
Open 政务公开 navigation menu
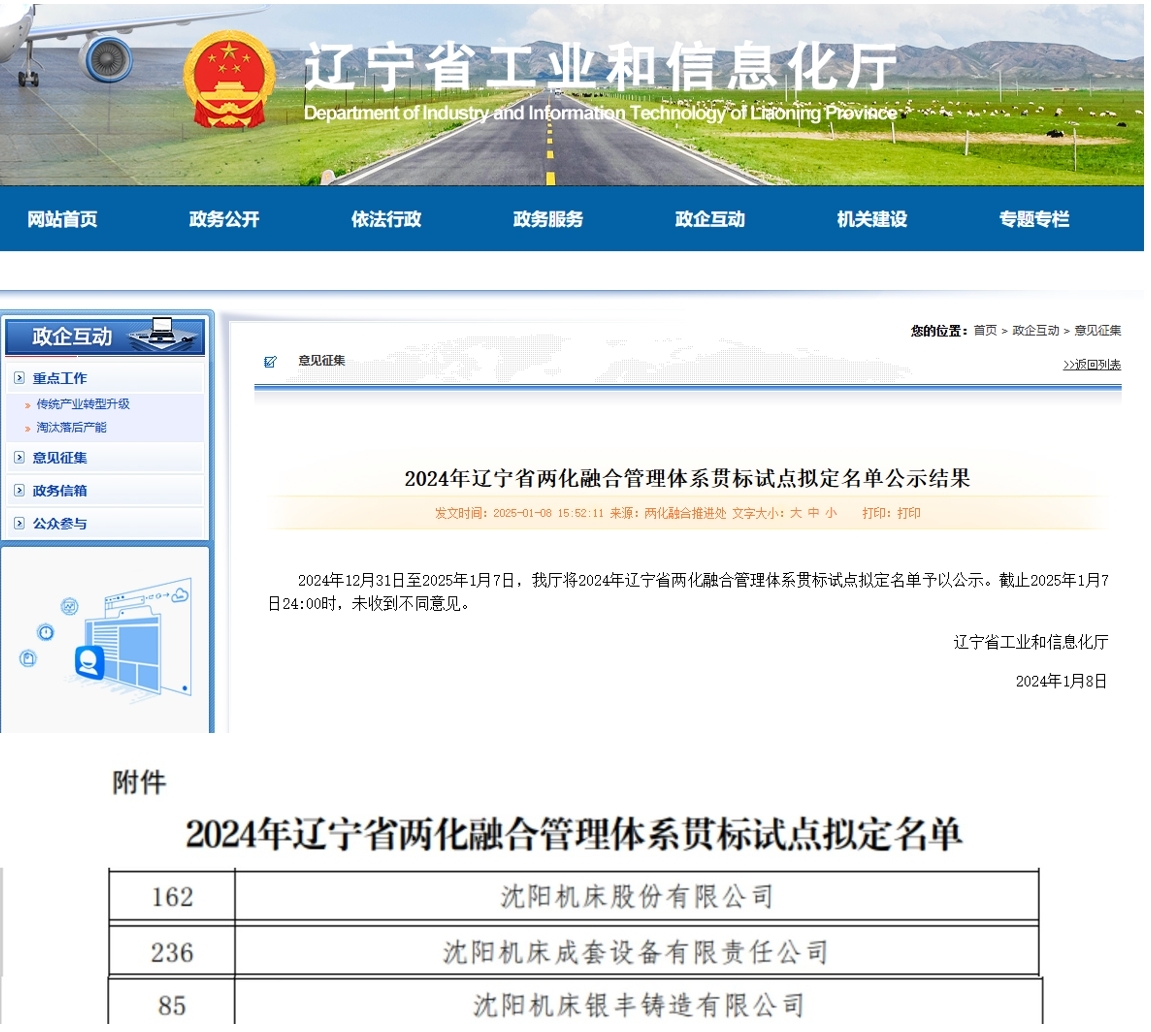point(225,219)
